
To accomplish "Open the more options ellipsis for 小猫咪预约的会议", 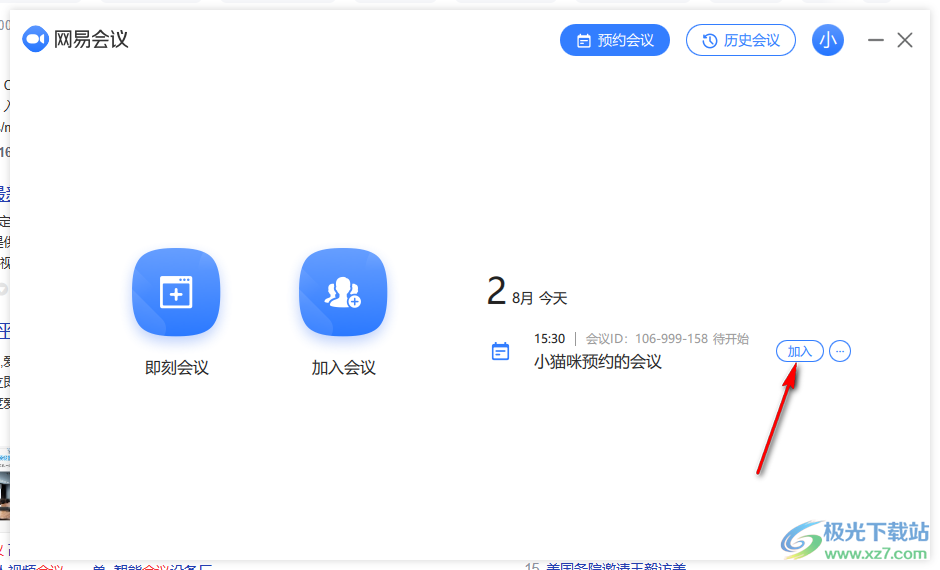I will [840, 351].
